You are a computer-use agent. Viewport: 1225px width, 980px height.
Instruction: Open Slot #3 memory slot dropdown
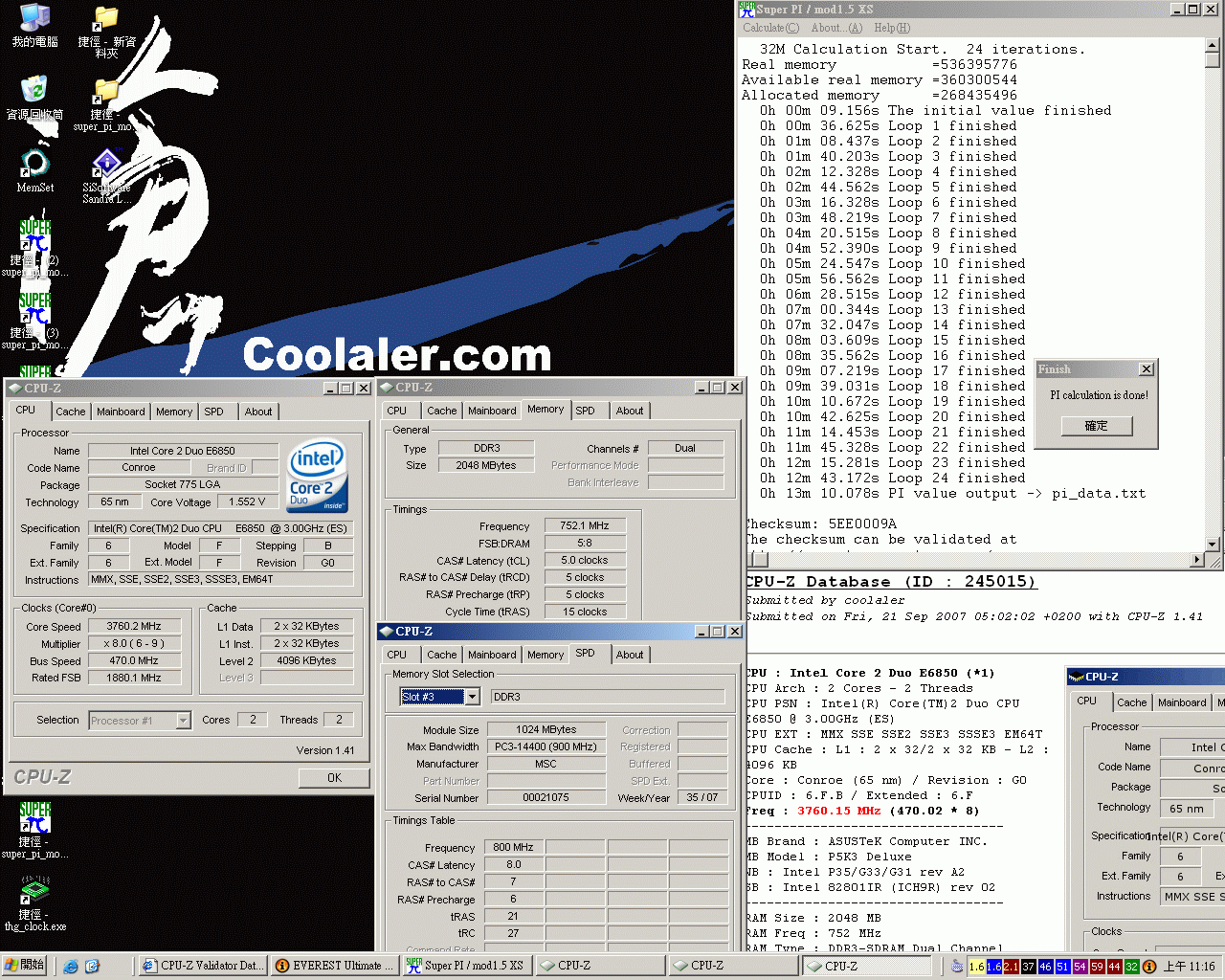tap(472, 697)
